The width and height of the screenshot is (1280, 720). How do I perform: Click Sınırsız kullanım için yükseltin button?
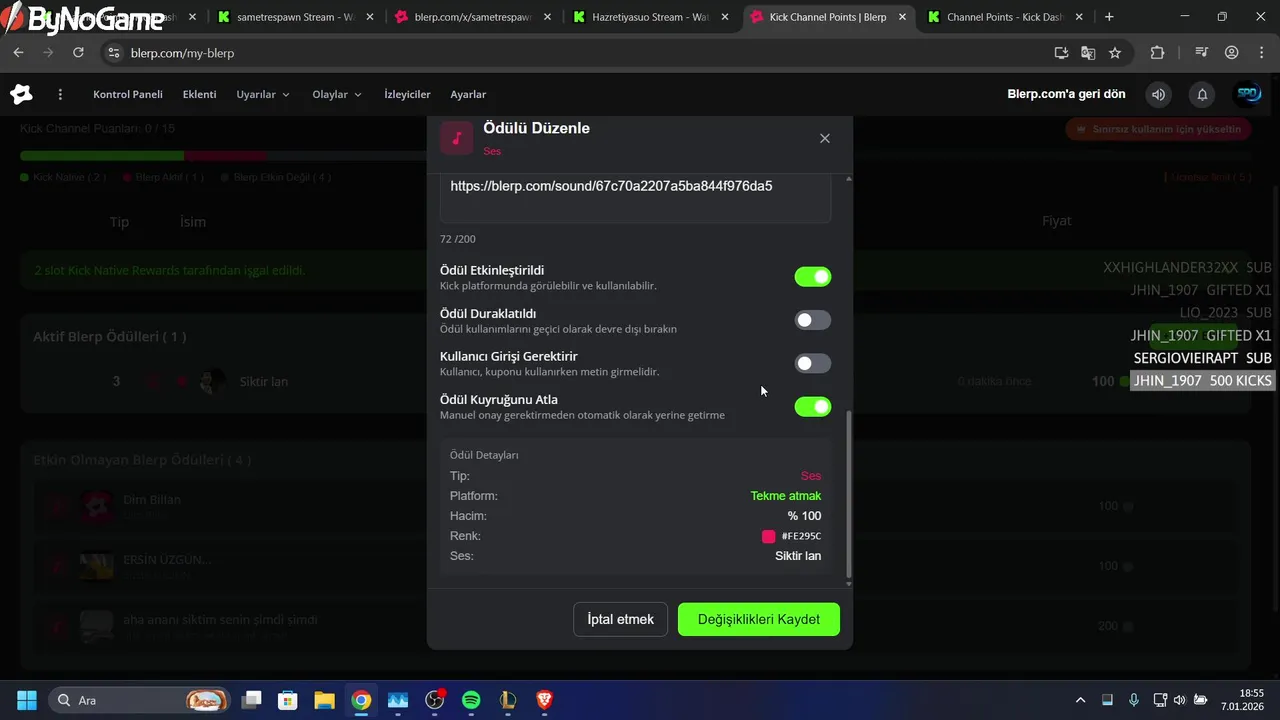pyautogui.click(x=1158, y=129)
